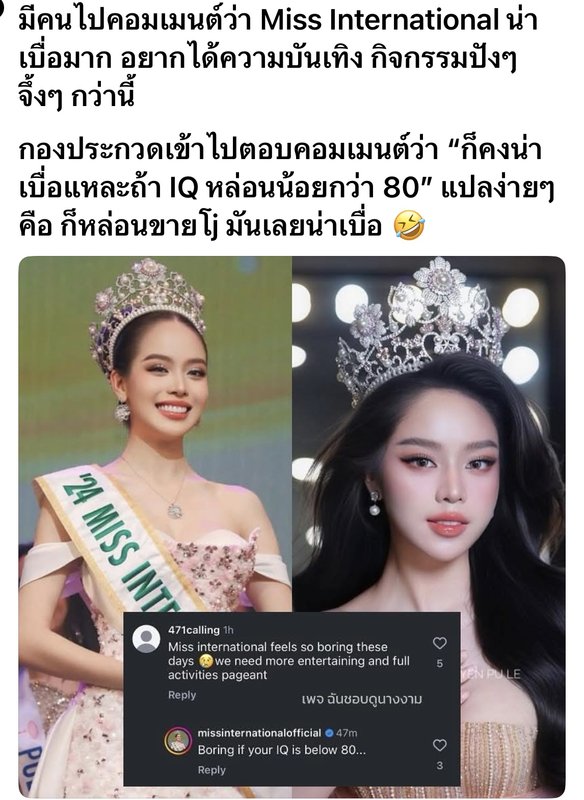
Task: Click the 47m timestamp on official reply
Action: 346,733
